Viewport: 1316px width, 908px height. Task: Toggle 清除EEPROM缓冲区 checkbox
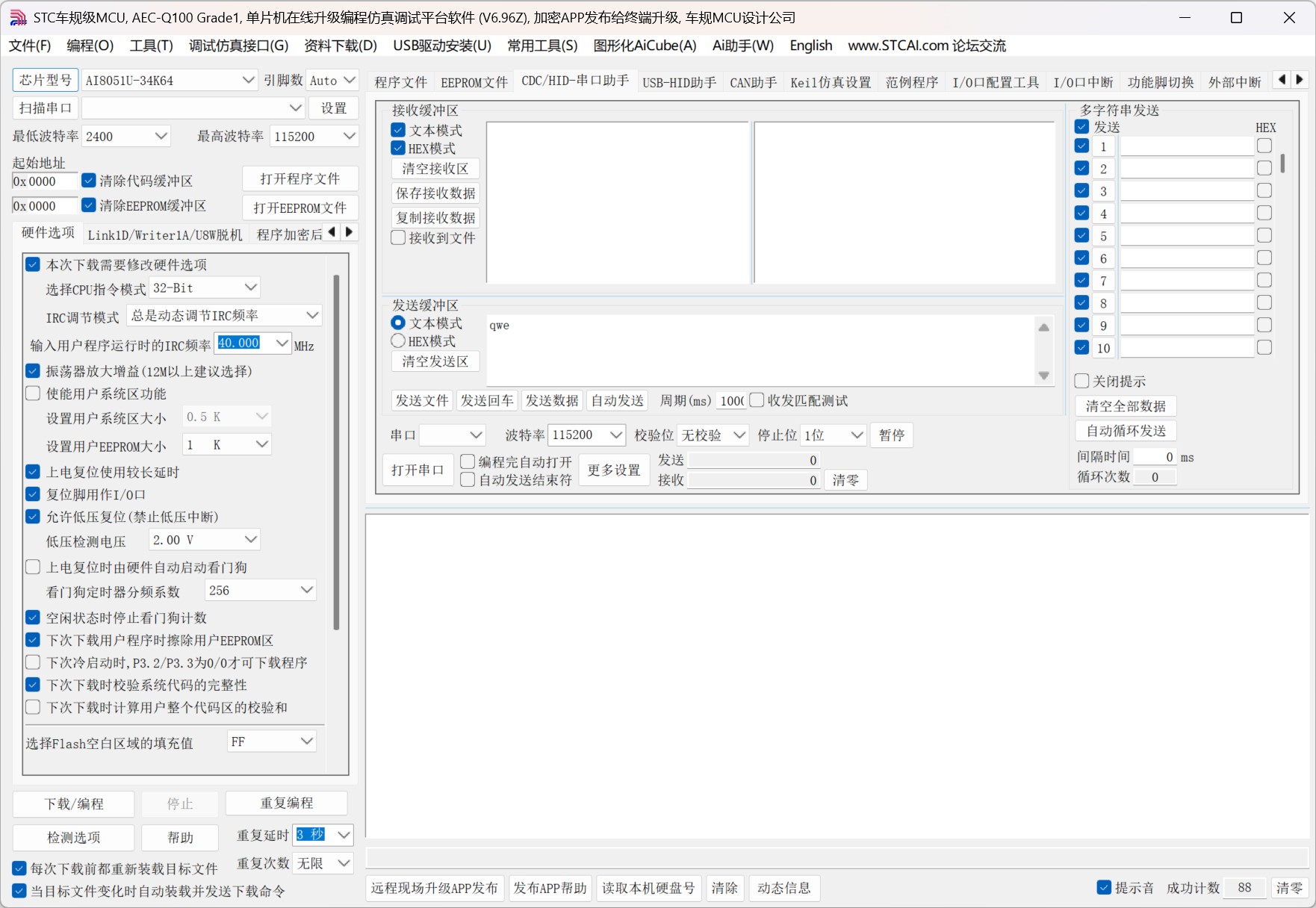(x=89, y=205)
